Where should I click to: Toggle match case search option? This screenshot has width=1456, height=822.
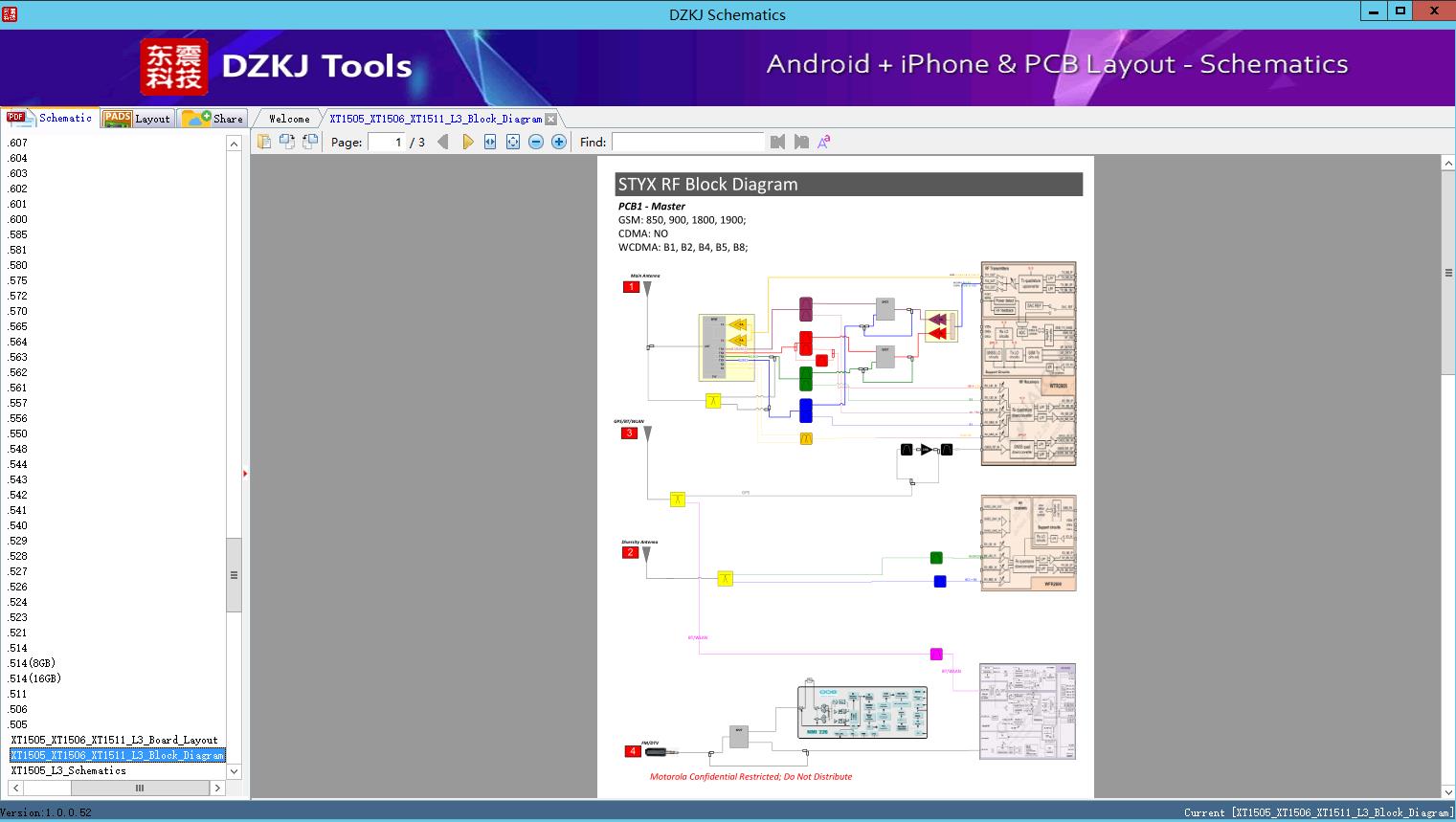point(823,142)
